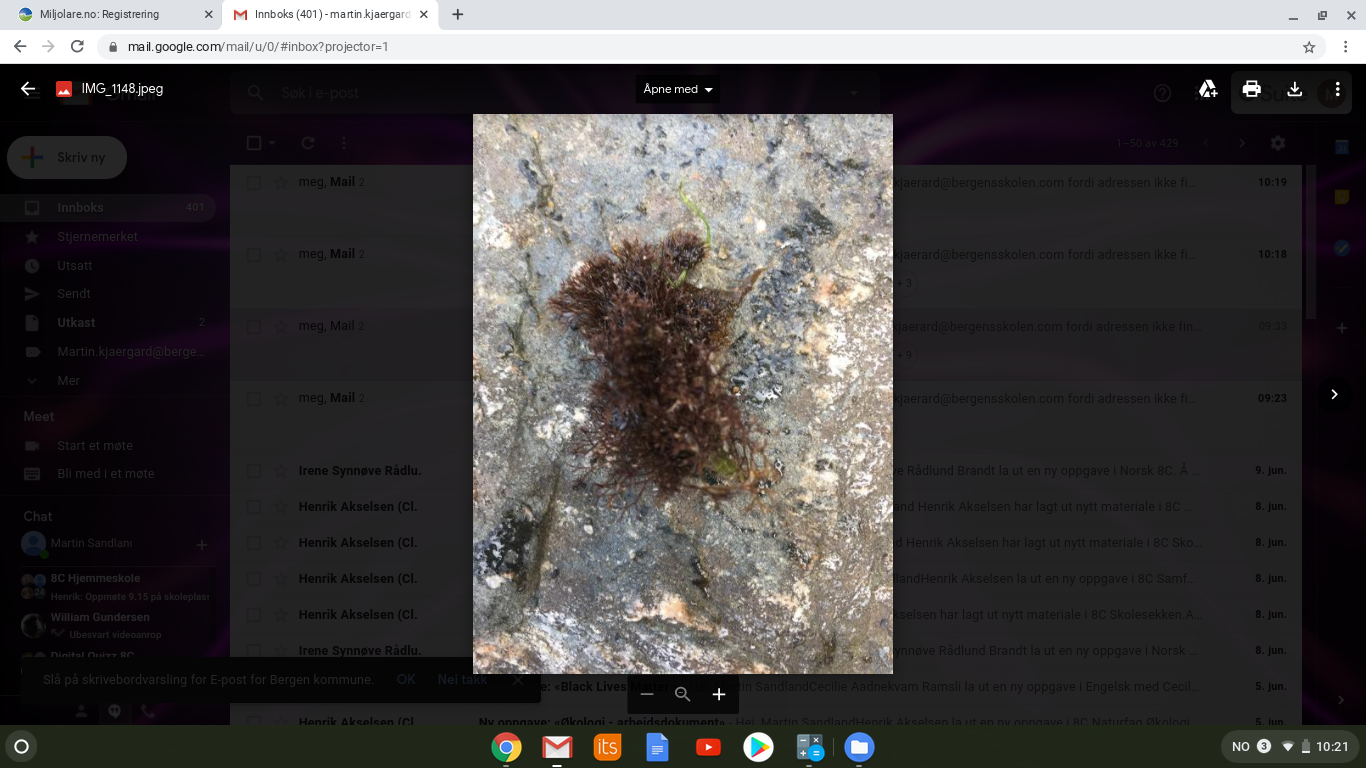Open Google Docs from the shelf
The height and width of the screenshot is (768, 1366).
(657, 747)
